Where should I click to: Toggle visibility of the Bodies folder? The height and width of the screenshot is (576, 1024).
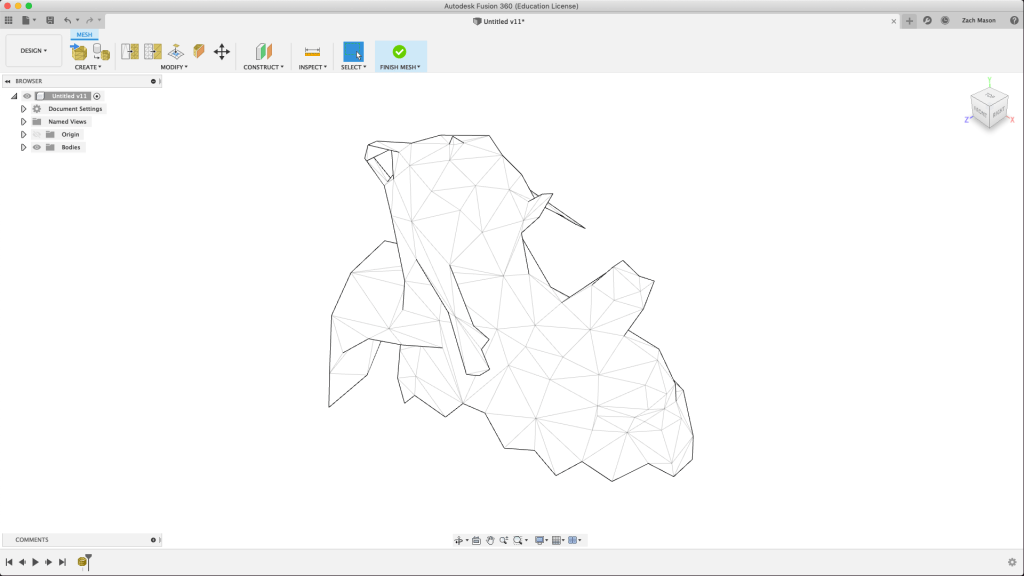pos(36,147)
